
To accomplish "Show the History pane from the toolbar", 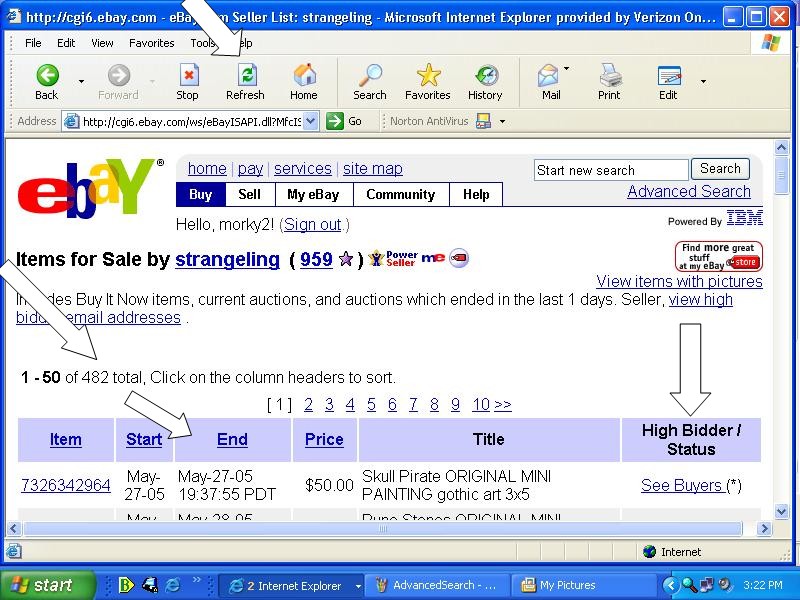I will (x=485, y=82).
